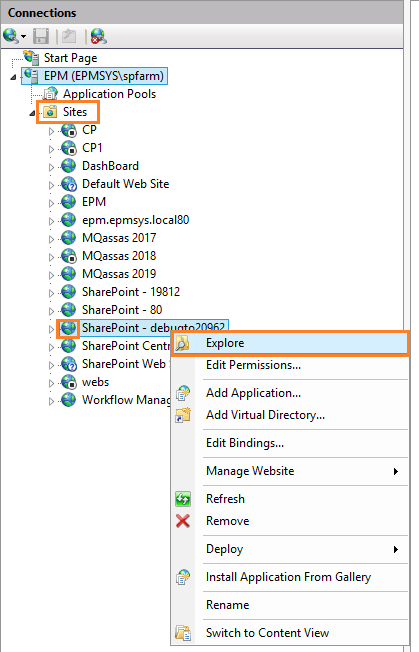Click the stopped CP site globe icon

click(x=69, y=130)
